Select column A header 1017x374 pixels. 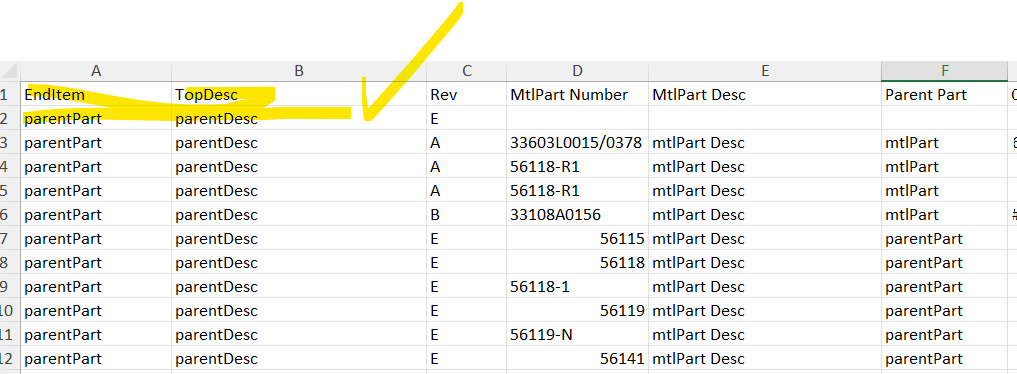click(96, 71)
